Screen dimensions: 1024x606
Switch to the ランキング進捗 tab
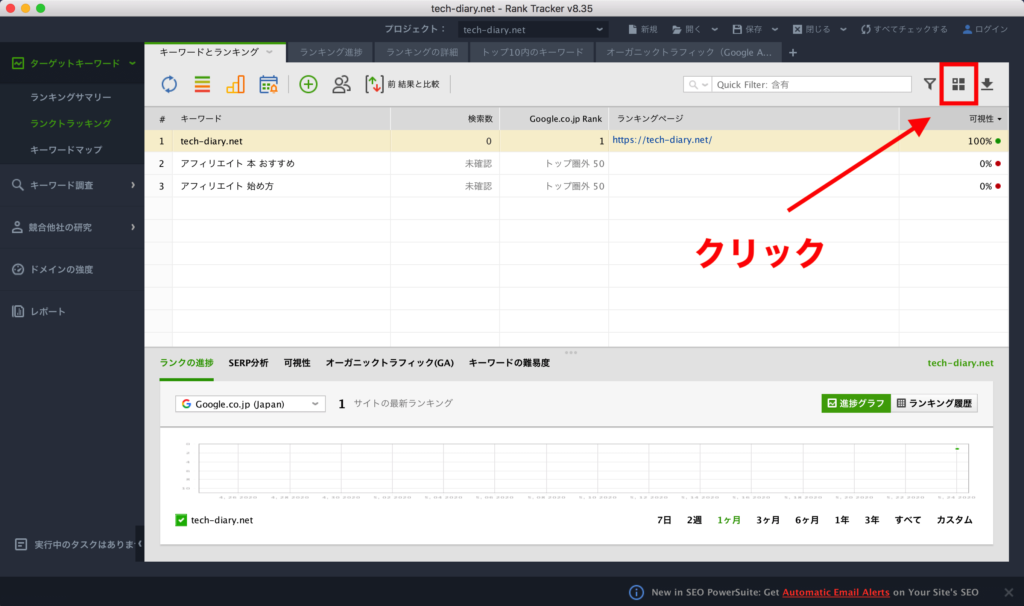(330, 52)
